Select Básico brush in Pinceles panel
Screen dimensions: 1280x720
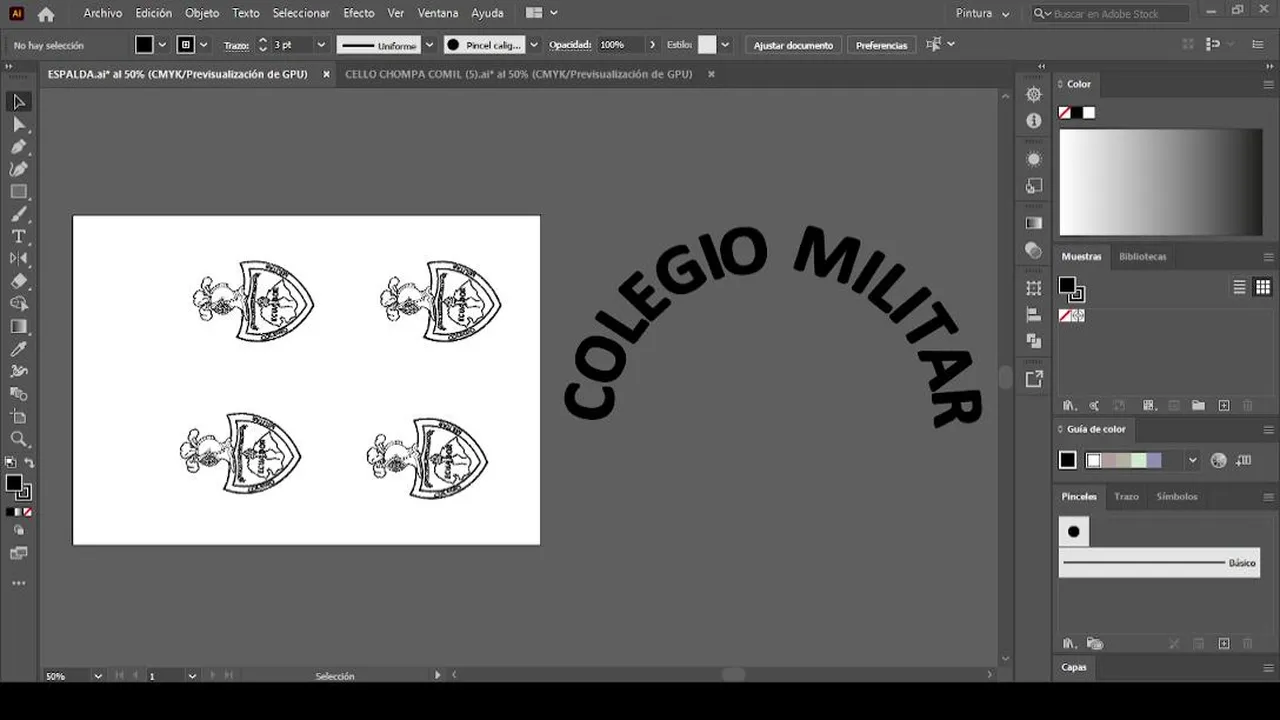tap(1159, 563)
